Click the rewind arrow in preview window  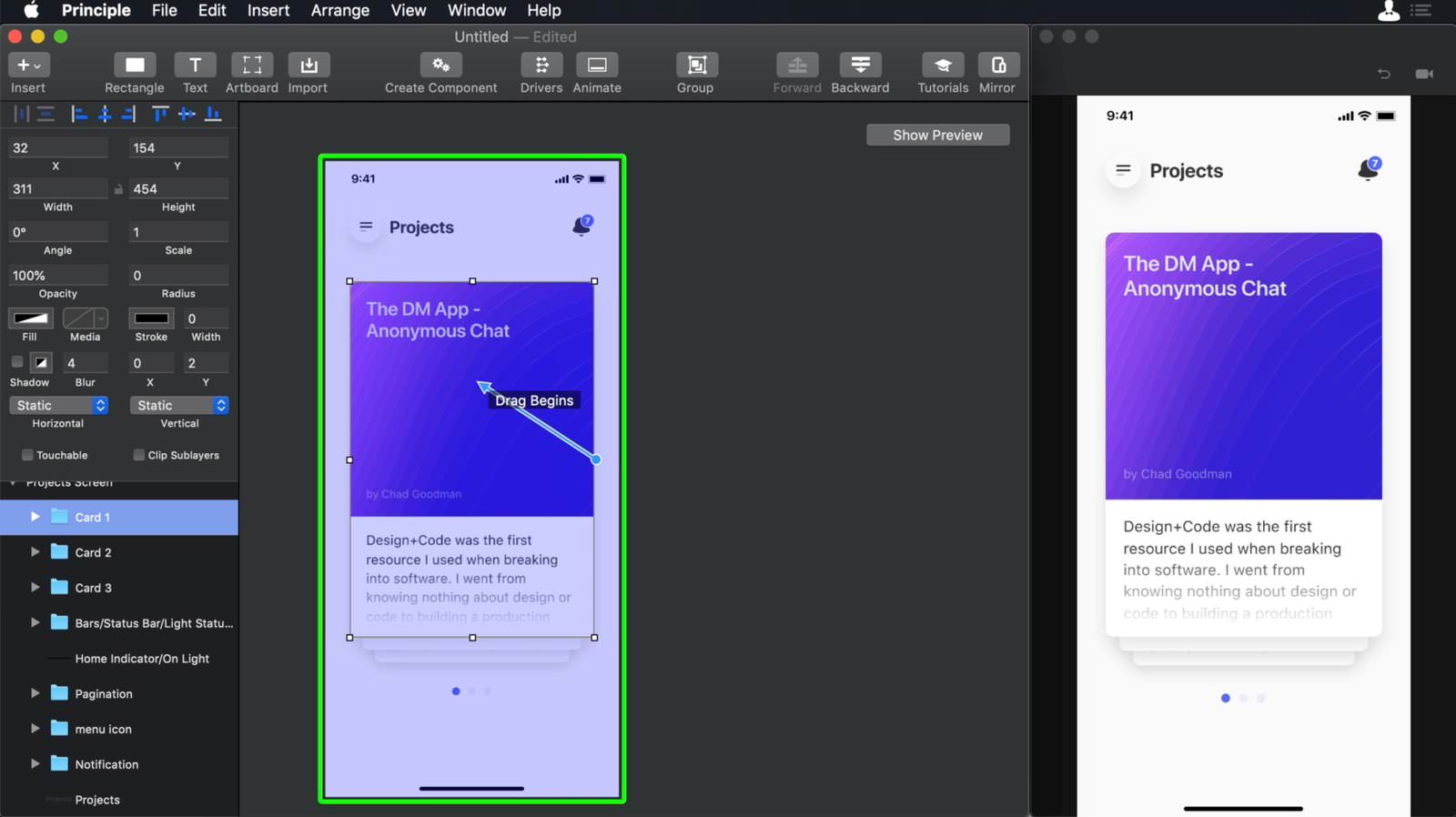[1384, 74]
